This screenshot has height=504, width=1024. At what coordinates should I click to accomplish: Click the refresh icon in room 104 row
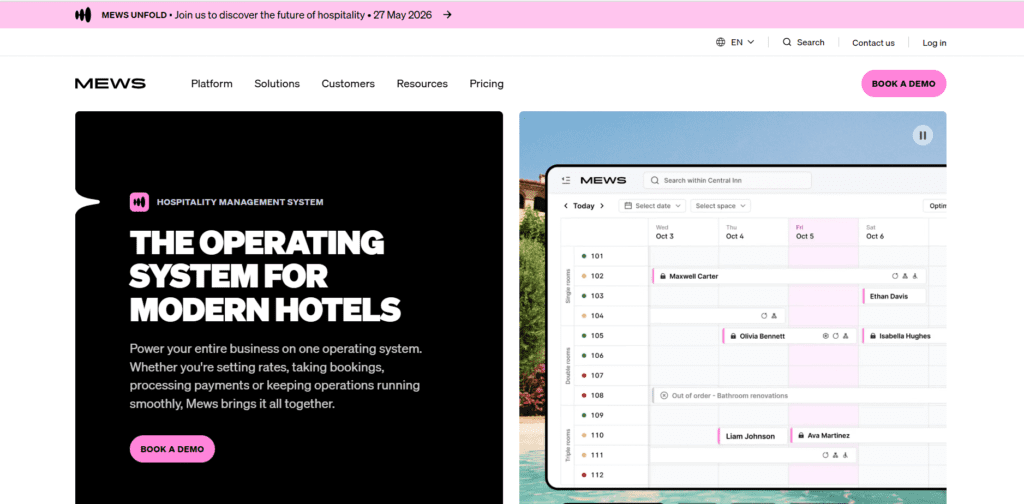pyautogui.click(x=764, y=316)
